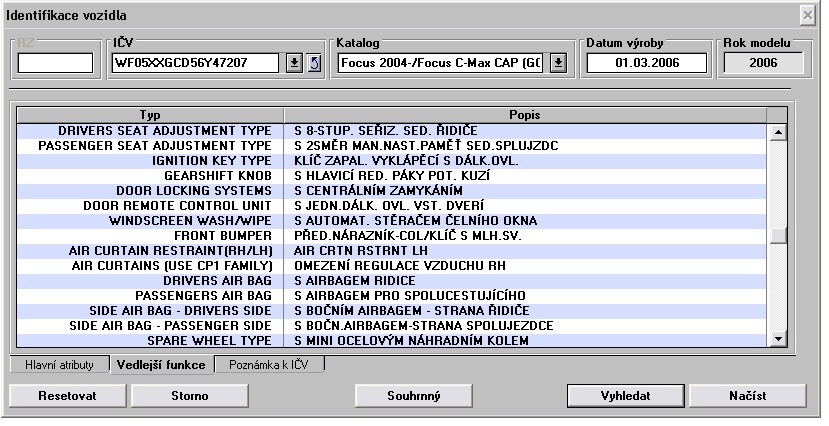Image resolution: width=829 pixels, height=426 pixels.
Task: Click the Typ column header
Action: click(x=149, y=115)
